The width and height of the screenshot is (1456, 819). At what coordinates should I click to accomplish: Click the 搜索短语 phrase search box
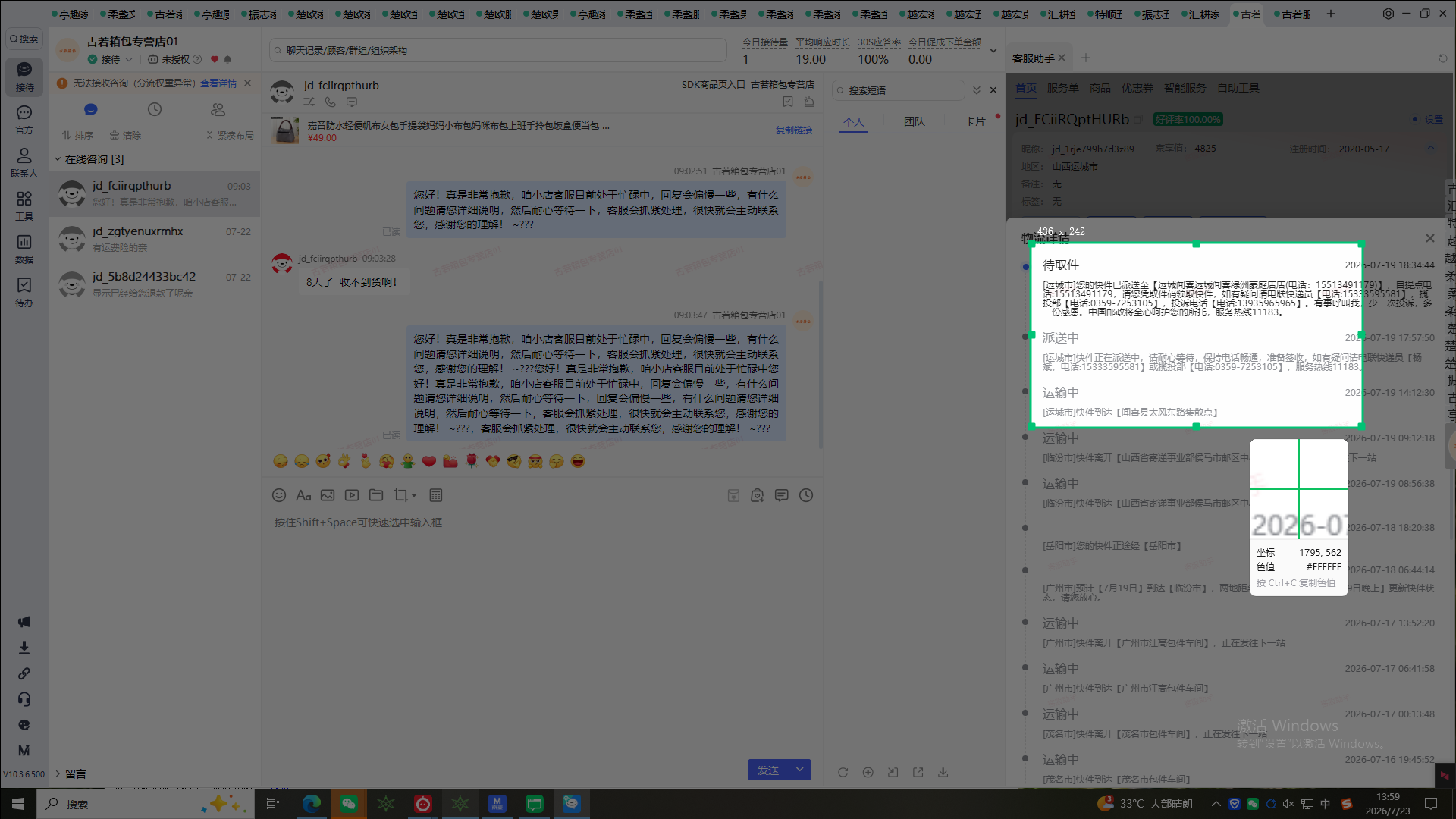(x=899, y=90)
